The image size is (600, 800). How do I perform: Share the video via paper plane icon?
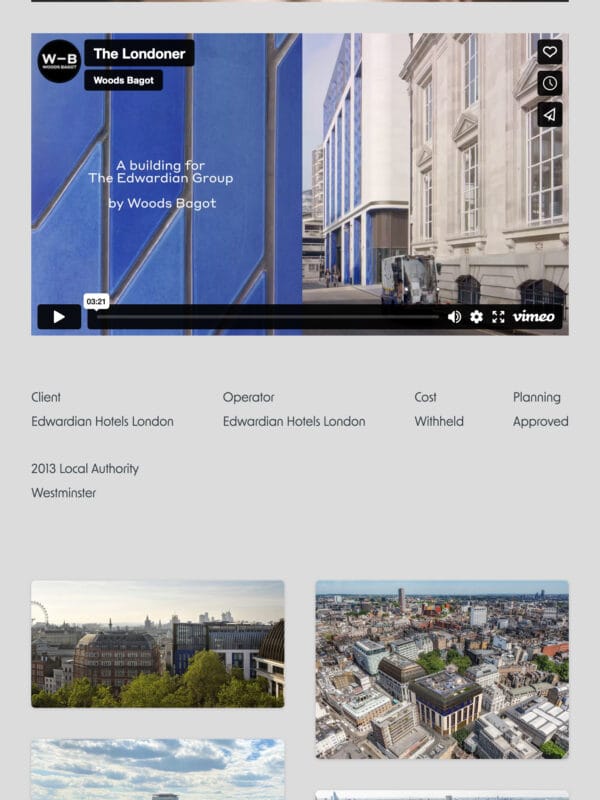[x=549, y=114]
